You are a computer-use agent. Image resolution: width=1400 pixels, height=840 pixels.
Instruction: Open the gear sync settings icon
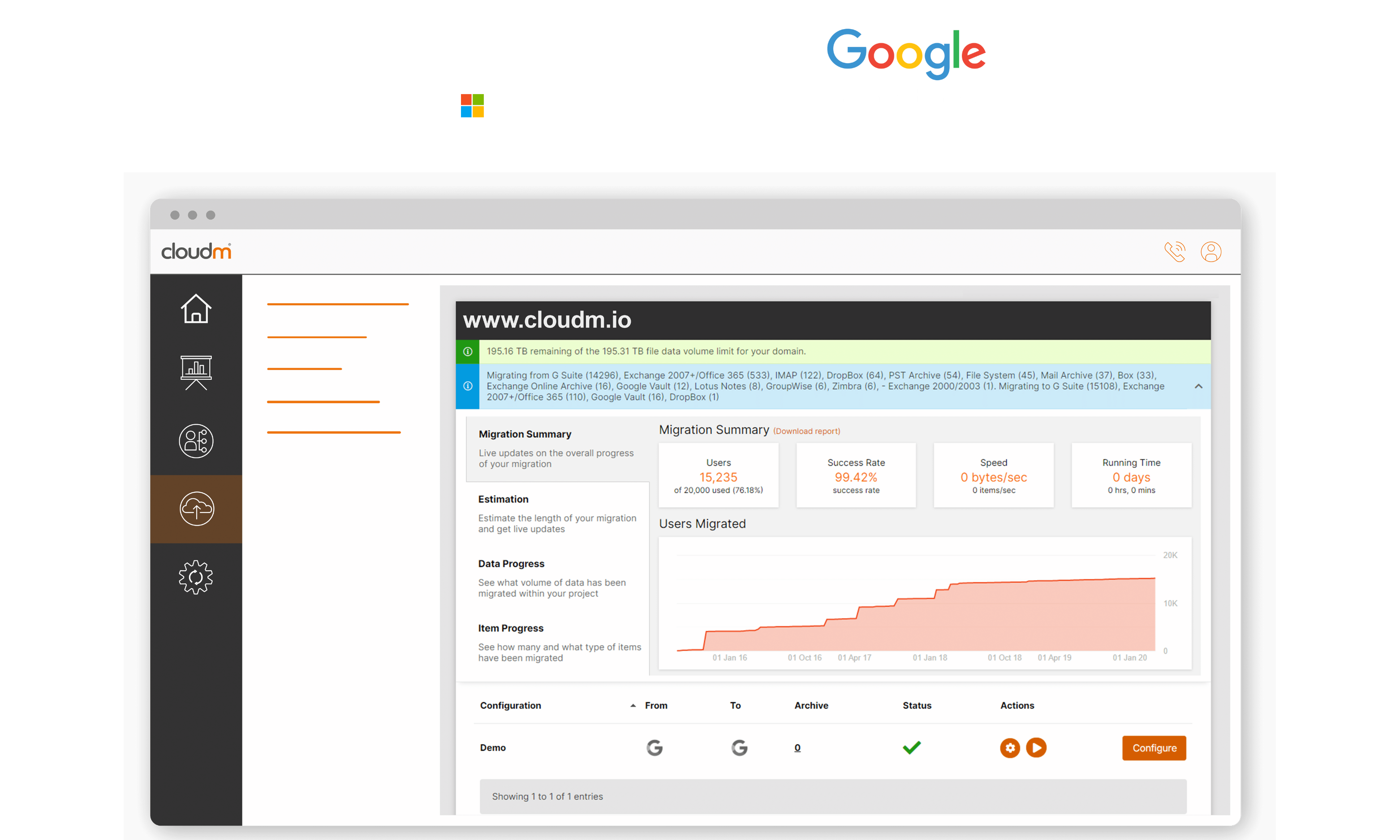196,577
